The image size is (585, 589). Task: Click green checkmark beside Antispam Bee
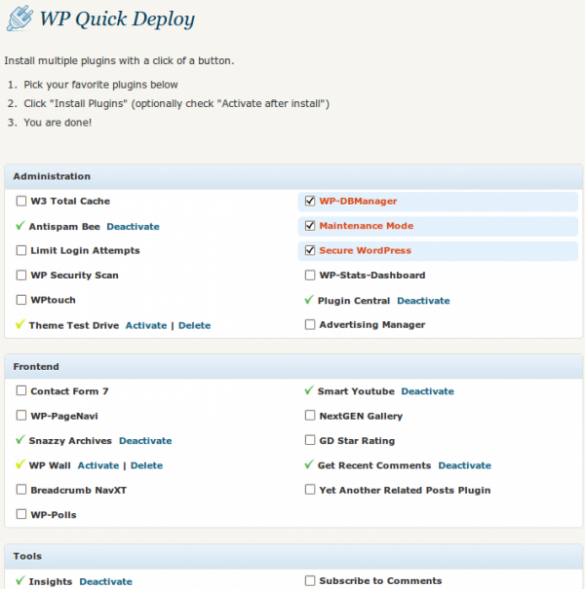20,226
